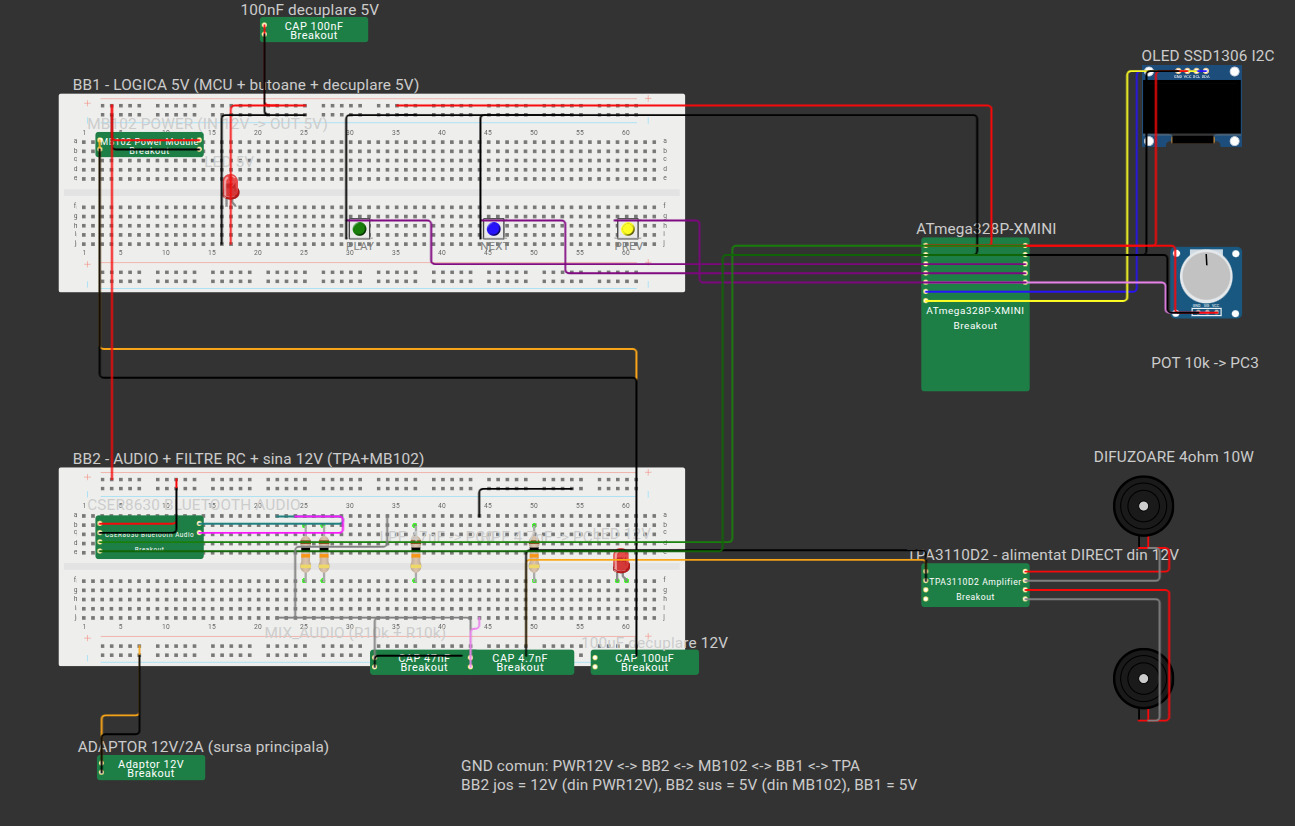Select the CSER8630 Bluetooth Audio breakout
The height and width of the screenshot is (826, 1295).
[149, 538]
